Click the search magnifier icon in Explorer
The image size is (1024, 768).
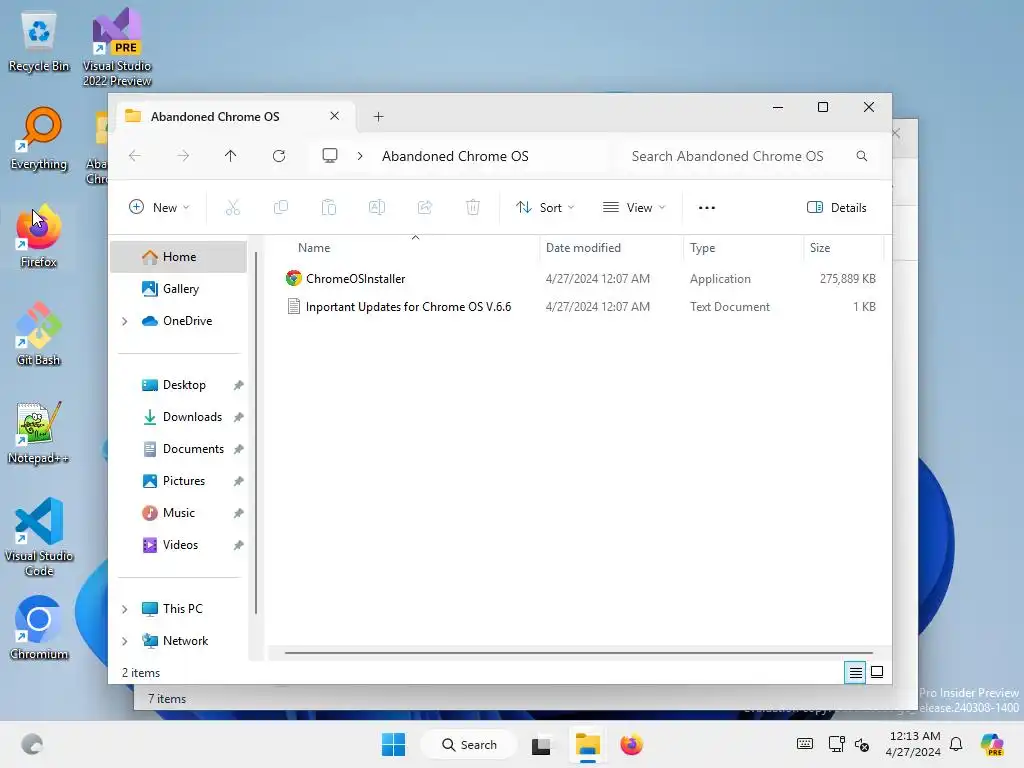[x=862, y=156]
